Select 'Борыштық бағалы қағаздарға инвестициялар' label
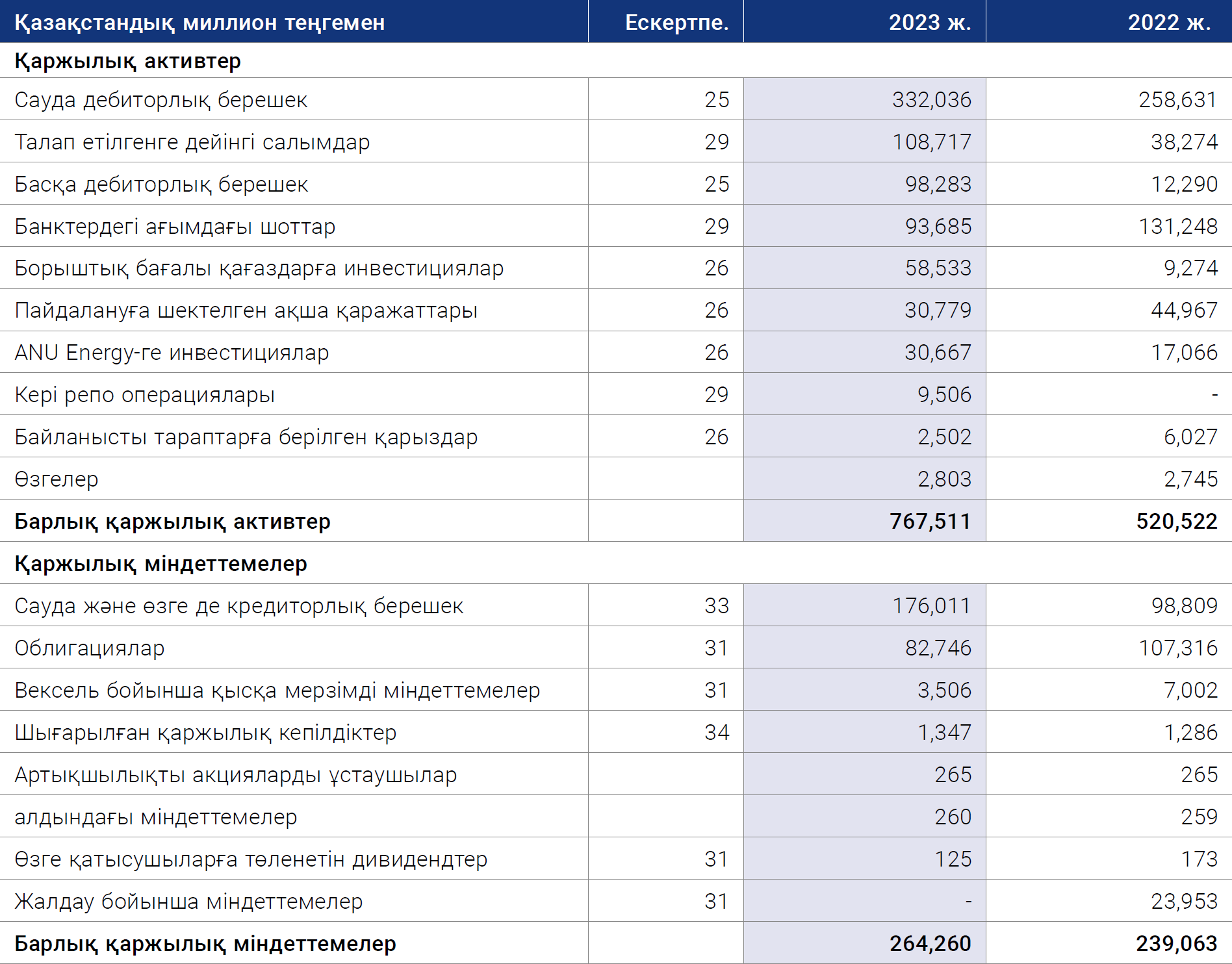 coord(259,268)
